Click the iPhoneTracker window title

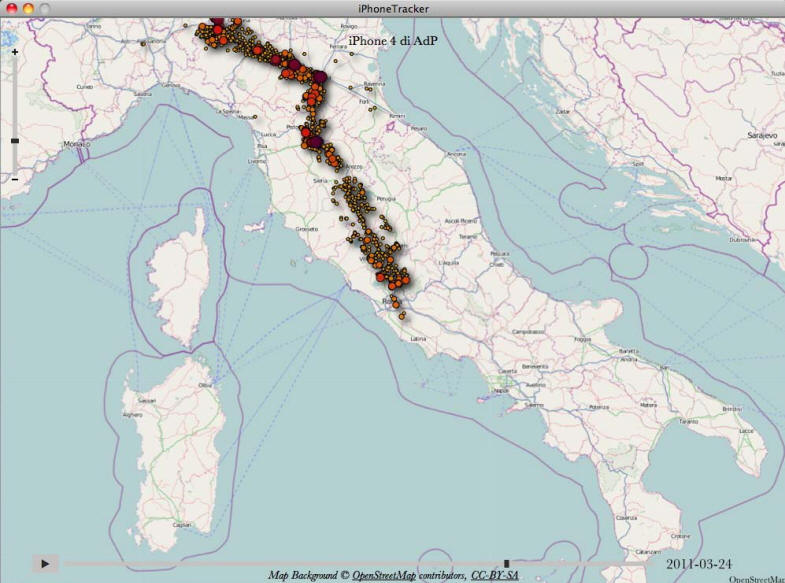pyautogui.click(x=394, y=9)
